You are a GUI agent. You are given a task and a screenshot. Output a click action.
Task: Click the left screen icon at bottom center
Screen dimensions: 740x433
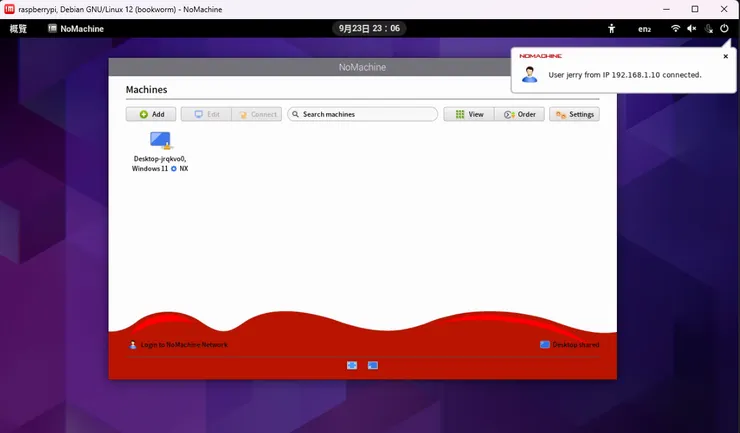point(352,365)
